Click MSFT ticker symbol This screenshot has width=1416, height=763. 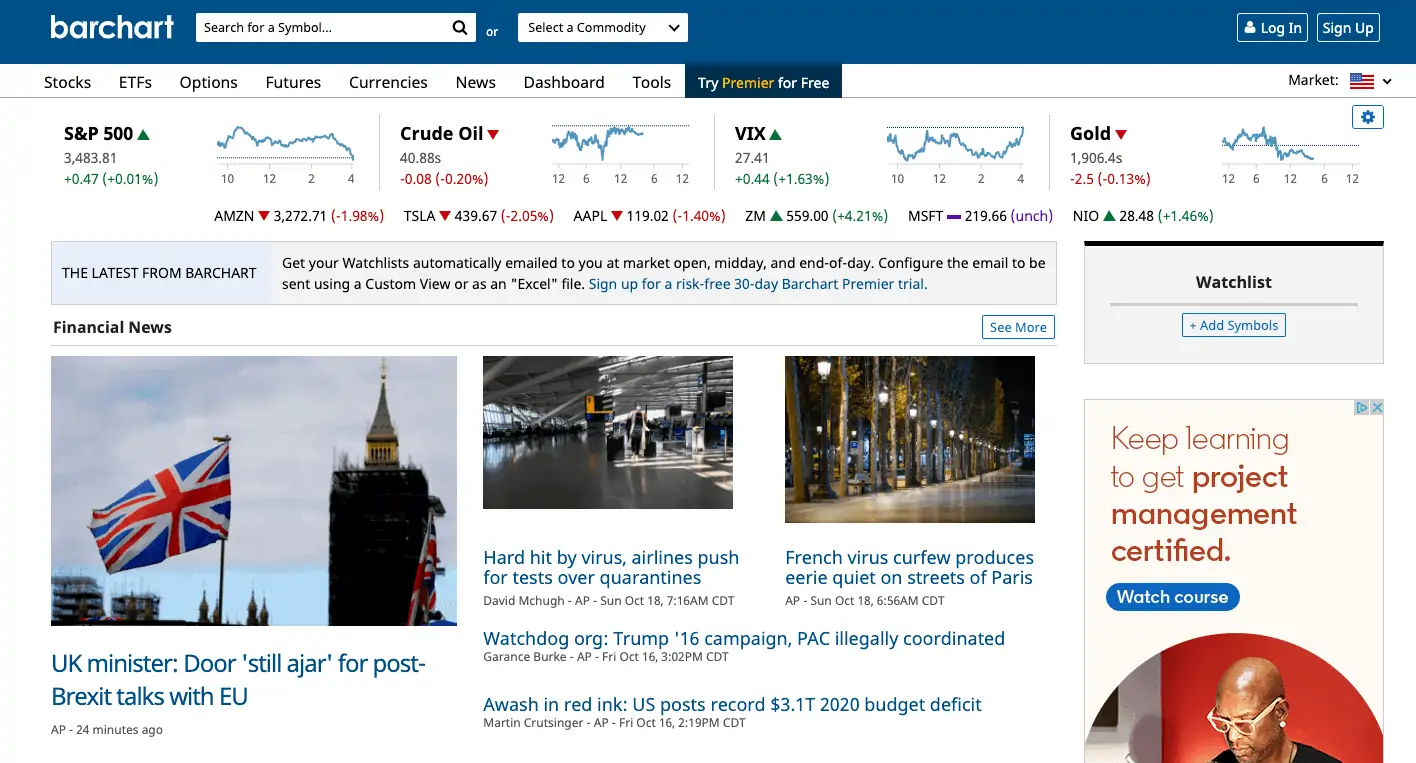(925, 216)
